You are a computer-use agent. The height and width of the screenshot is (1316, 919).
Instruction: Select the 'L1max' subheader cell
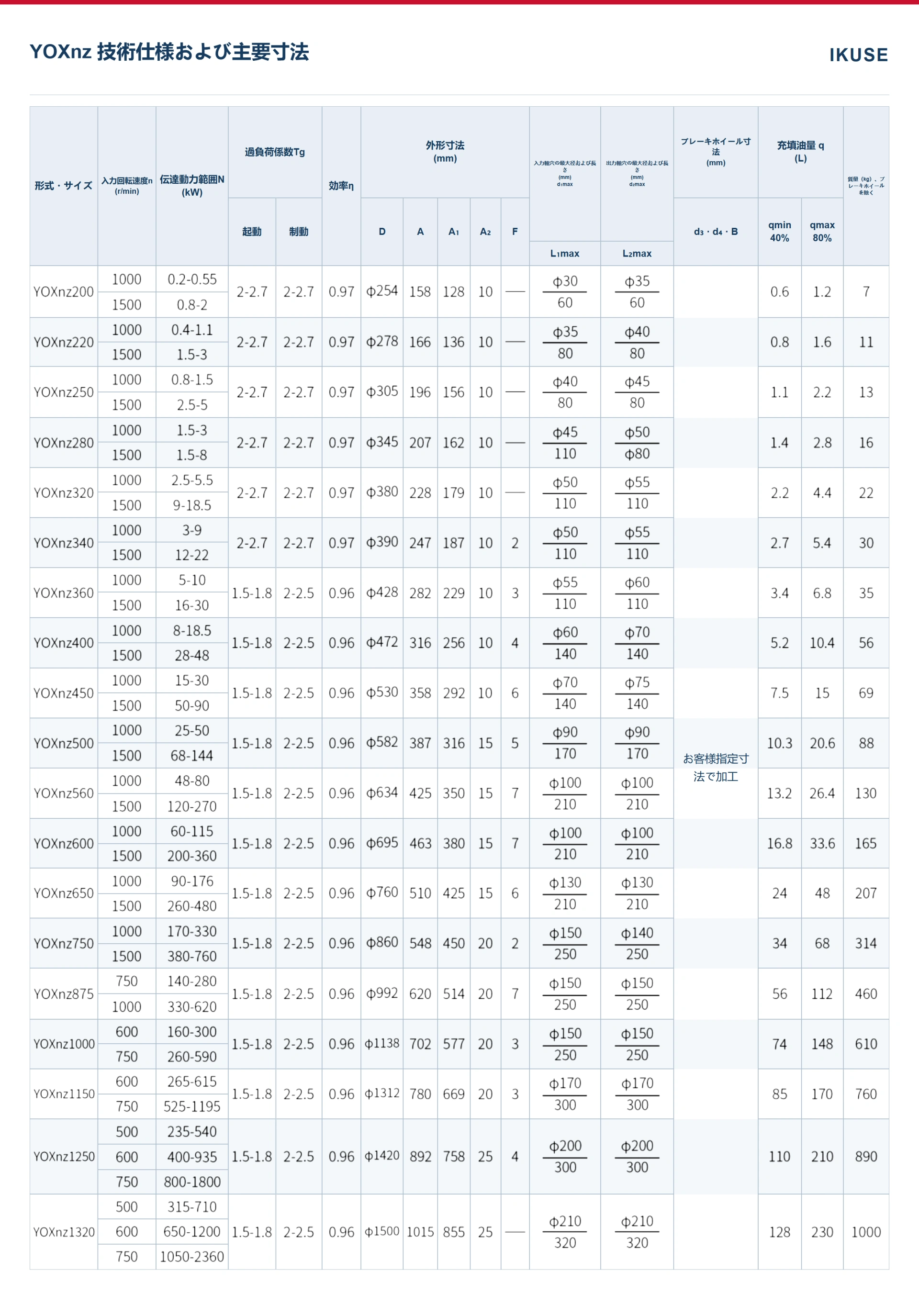[565, 253]
